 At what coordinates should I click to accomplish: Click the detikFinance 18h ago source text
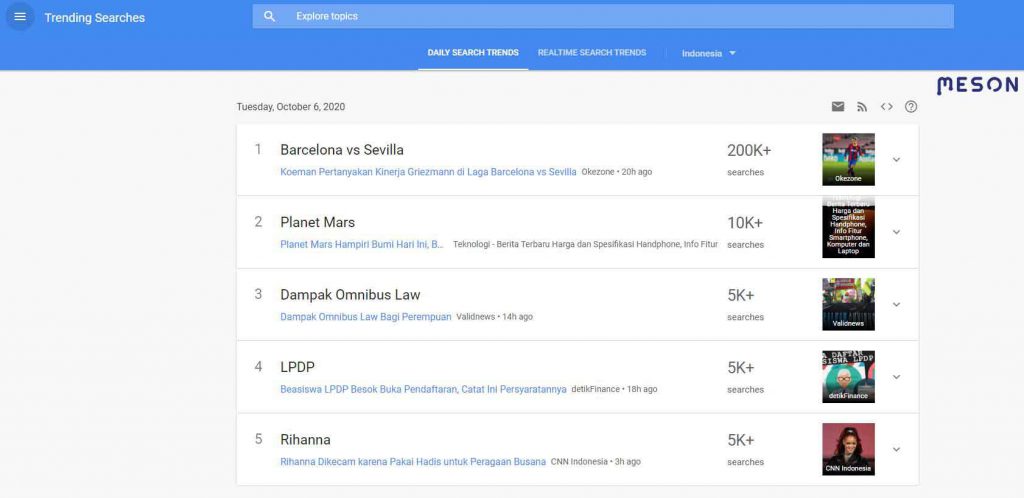614,389
